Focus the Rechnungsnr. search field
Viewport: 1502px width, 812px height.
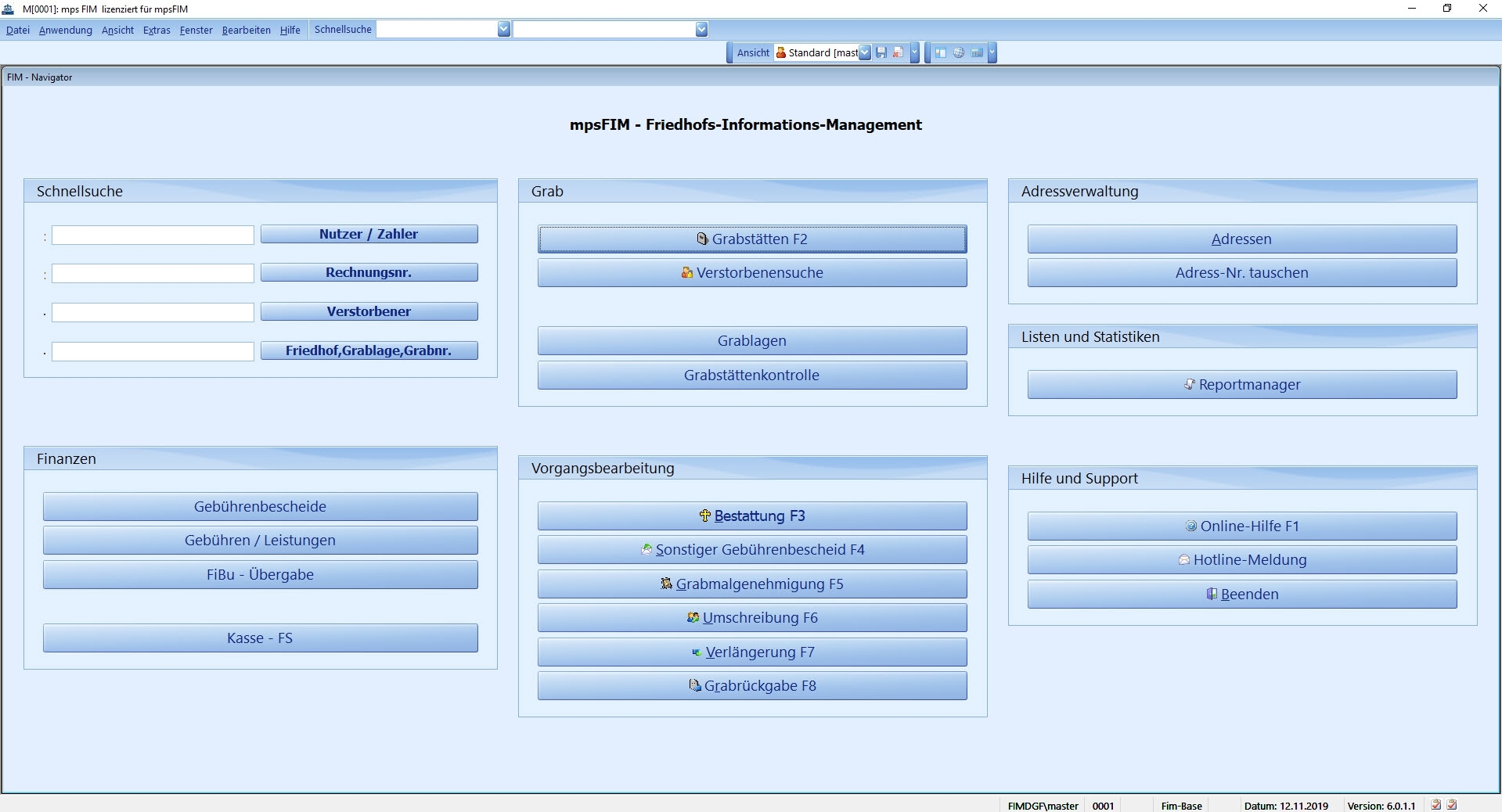(153, 273)
